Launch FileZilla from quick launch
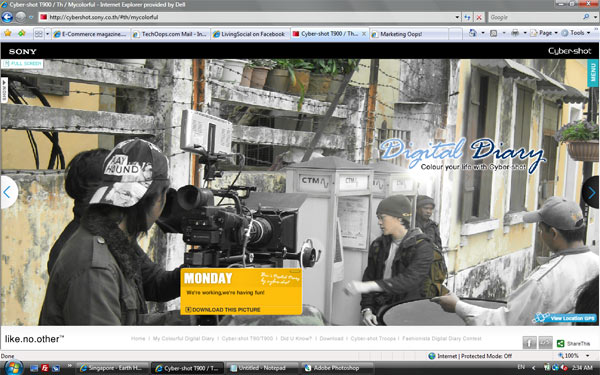This screenshot has width=600, height=375. [x=45, y=368]
